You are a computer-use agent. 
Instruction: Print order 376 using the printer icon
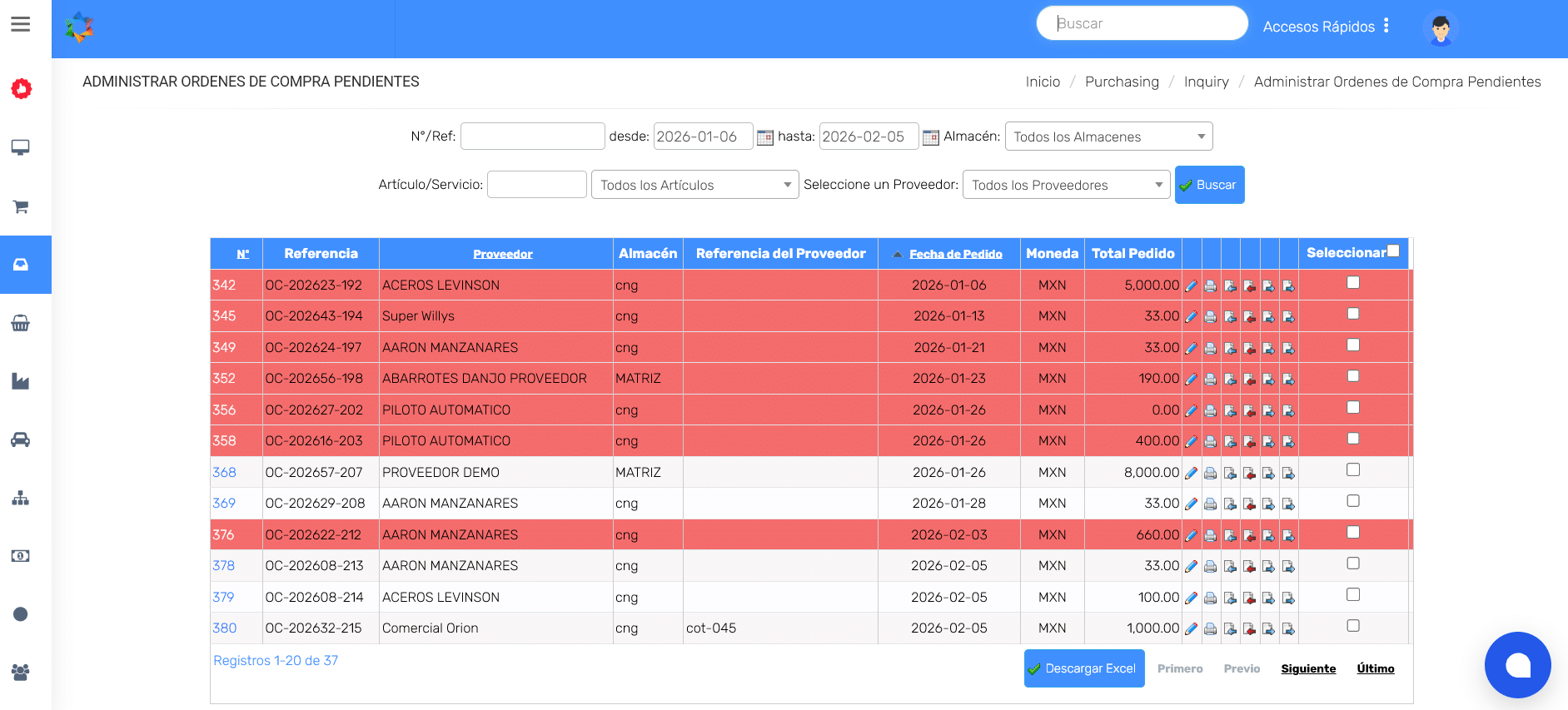coord(1211,535)
